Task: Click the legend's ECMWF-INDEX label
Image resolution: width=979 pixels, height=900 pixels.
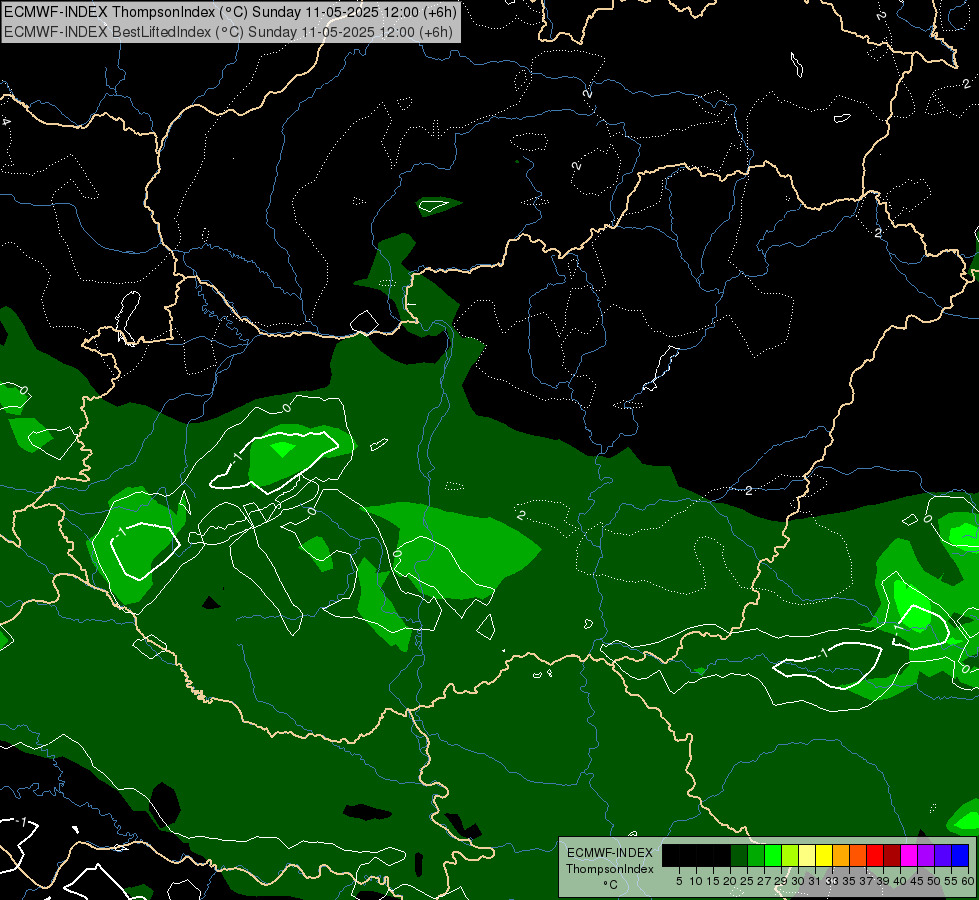Action: (610, 853)
